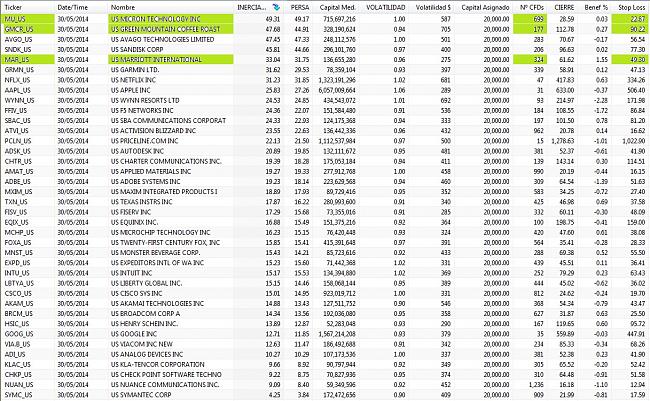This screenshot has width=650, height=401.
Task: Click the Capital Asignado column header
Action: (485, 7)
